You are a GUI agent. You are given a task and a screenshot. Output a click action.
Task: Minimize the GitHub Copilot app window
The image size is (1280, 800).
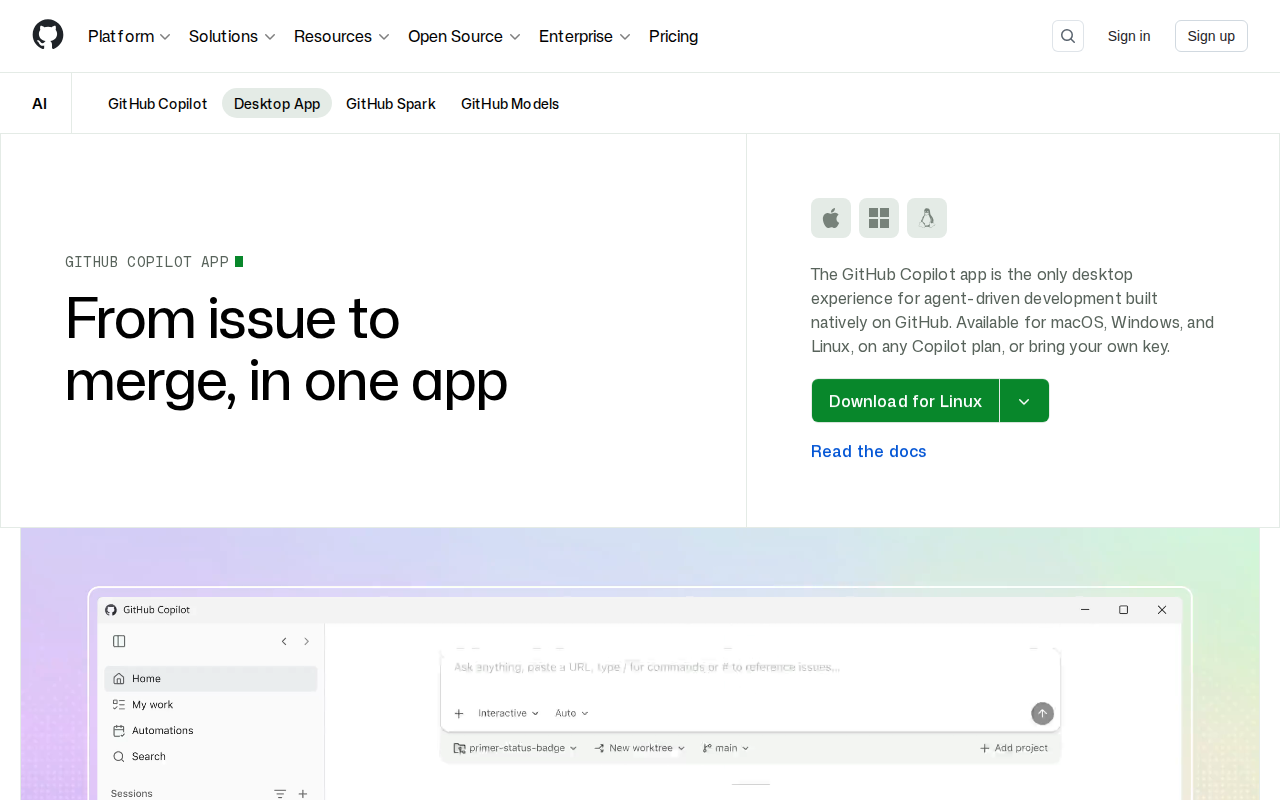coord(1085,609)
